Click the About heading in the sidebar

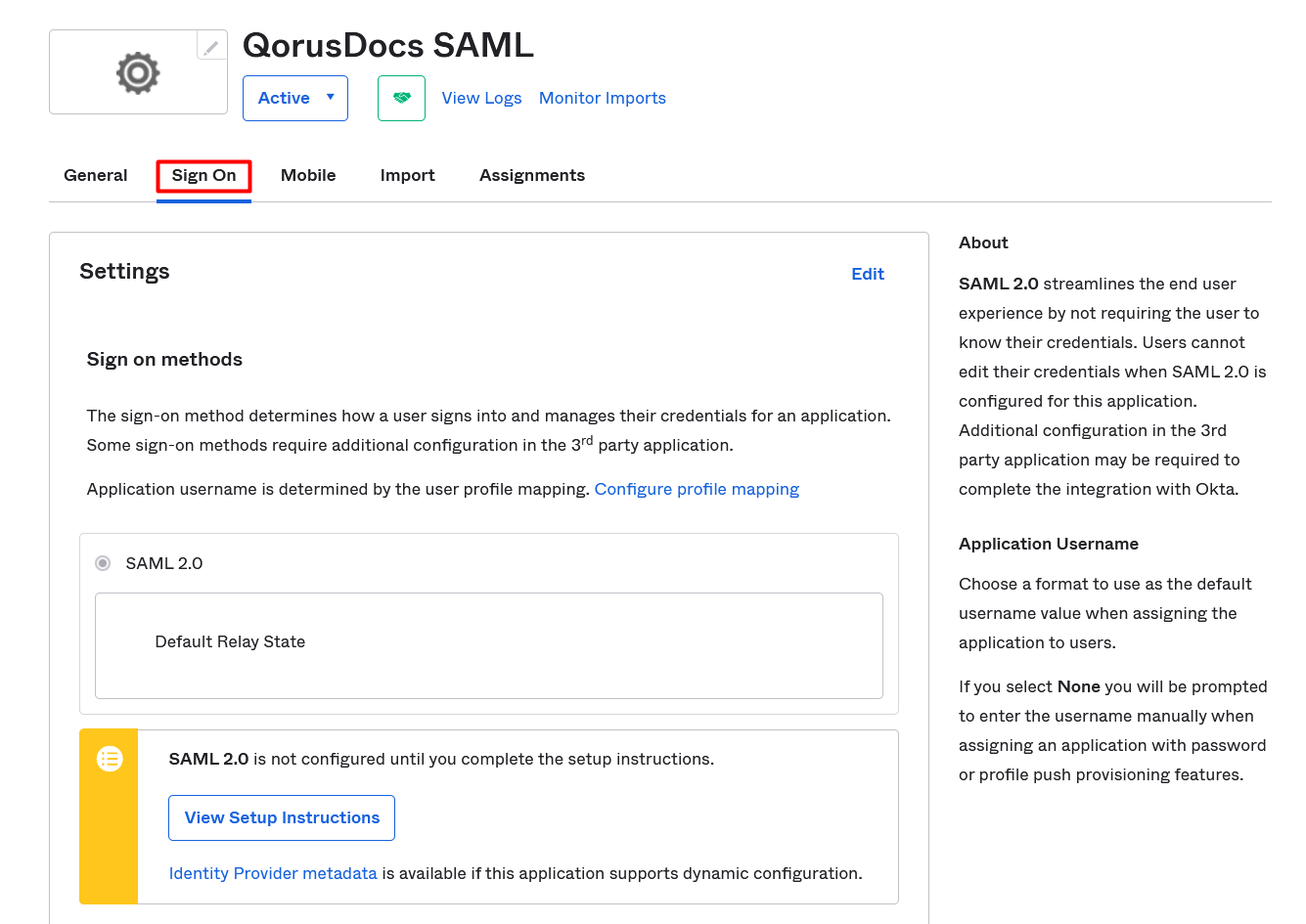[x=983, y=242]
